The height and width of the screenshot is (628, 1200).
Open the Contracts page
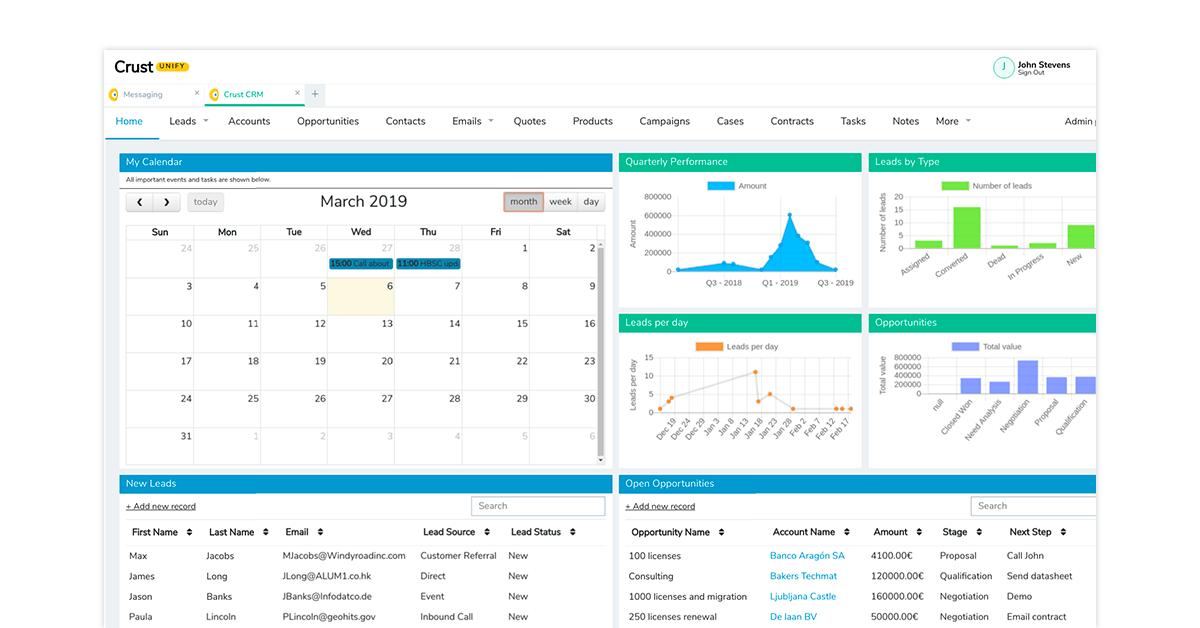point(792,121)
